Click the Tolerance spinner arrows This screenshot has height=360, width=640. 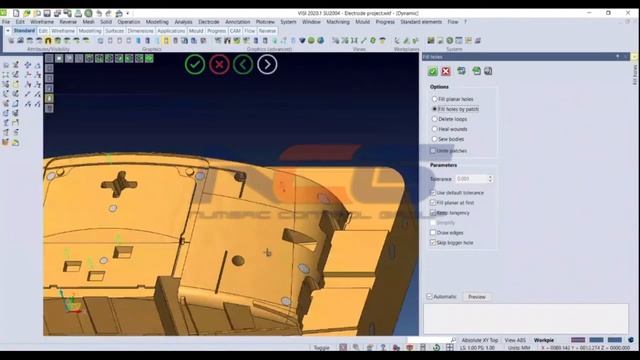click(490, 179)
